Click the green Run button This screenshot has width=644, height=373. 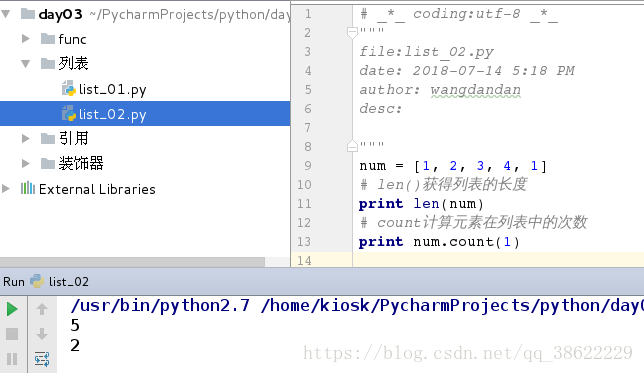[x=12, y=309]
